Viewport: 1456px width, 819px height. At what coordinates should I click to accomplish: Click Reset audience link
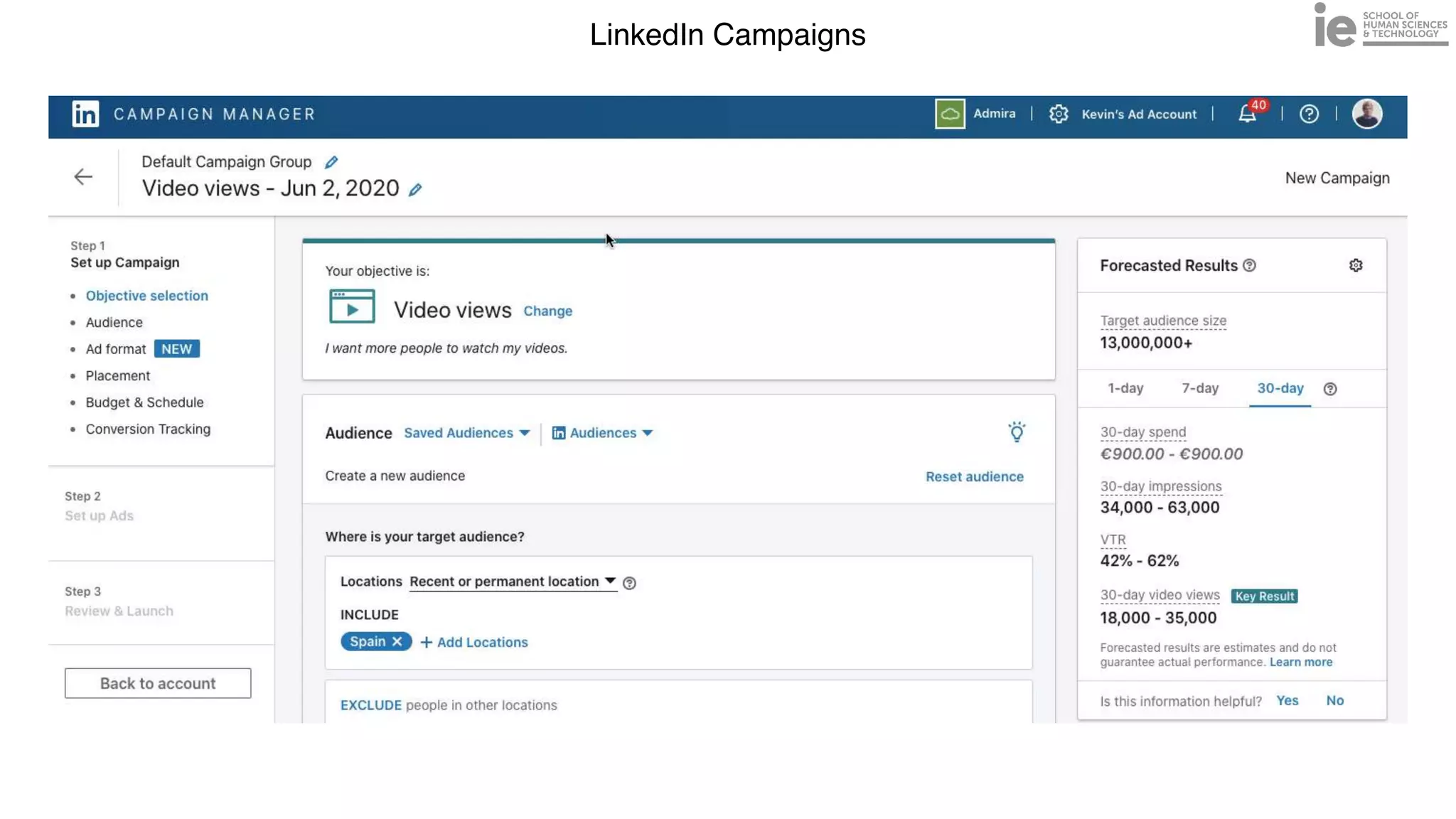click(x=975, y=477)
